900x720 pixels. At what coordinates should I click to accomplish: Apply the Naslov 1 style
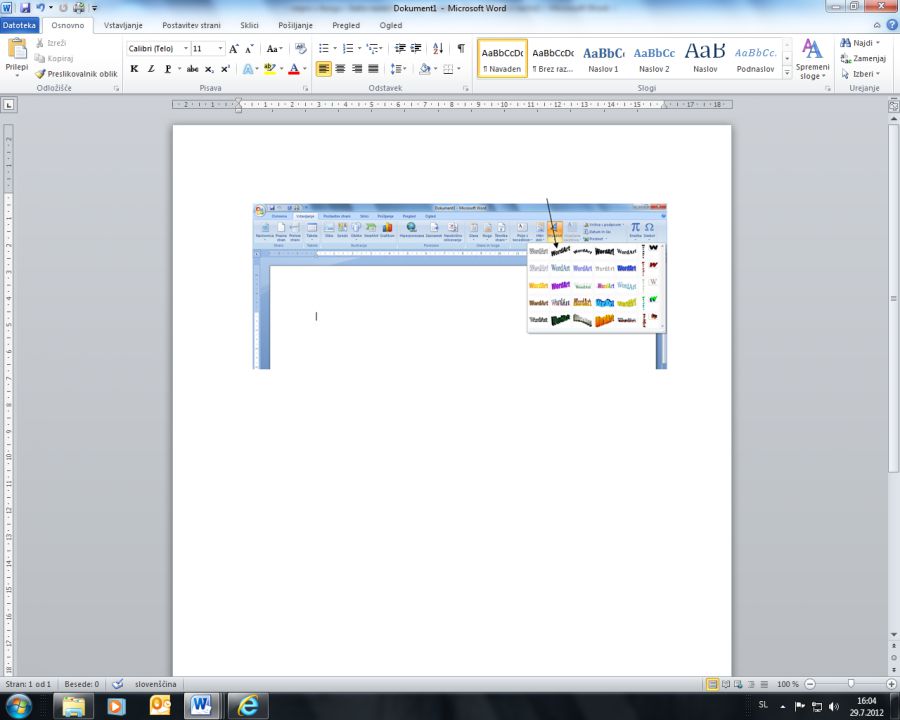603,59
